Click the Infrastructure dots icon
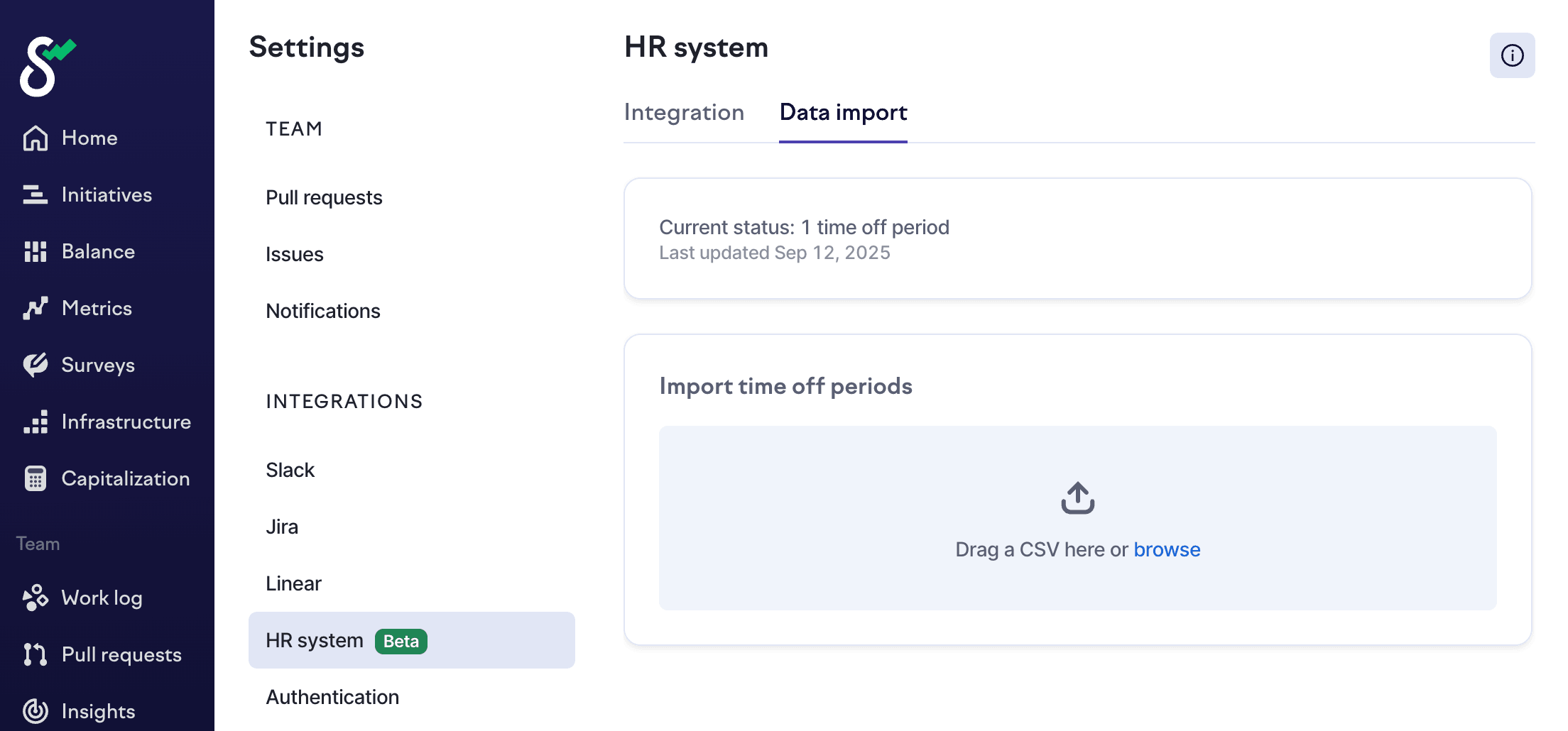This screenshot has height=731, width=1568. coord(36,422)
